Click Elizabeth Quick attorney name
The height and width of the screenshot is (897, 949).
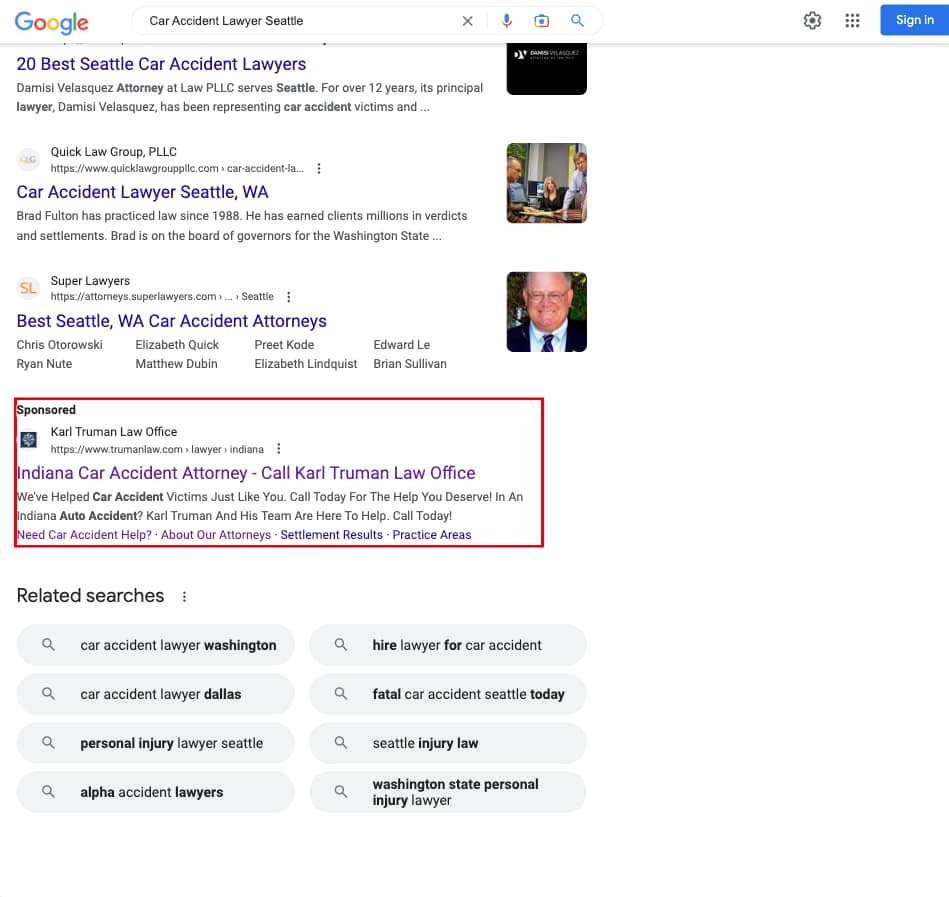click(x=177, y=345)
